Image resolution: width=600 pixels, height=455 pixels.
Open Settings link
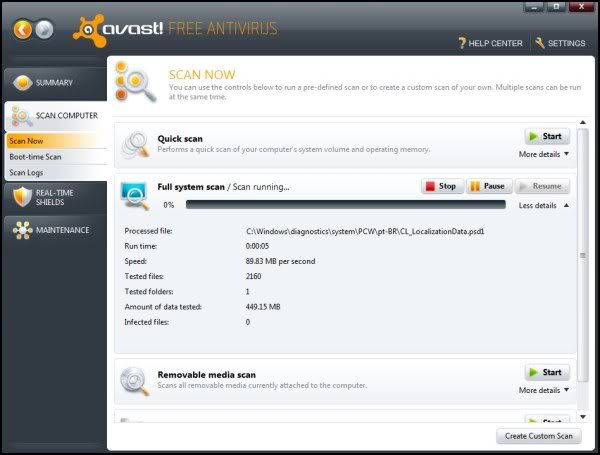(x=560, y=43)
